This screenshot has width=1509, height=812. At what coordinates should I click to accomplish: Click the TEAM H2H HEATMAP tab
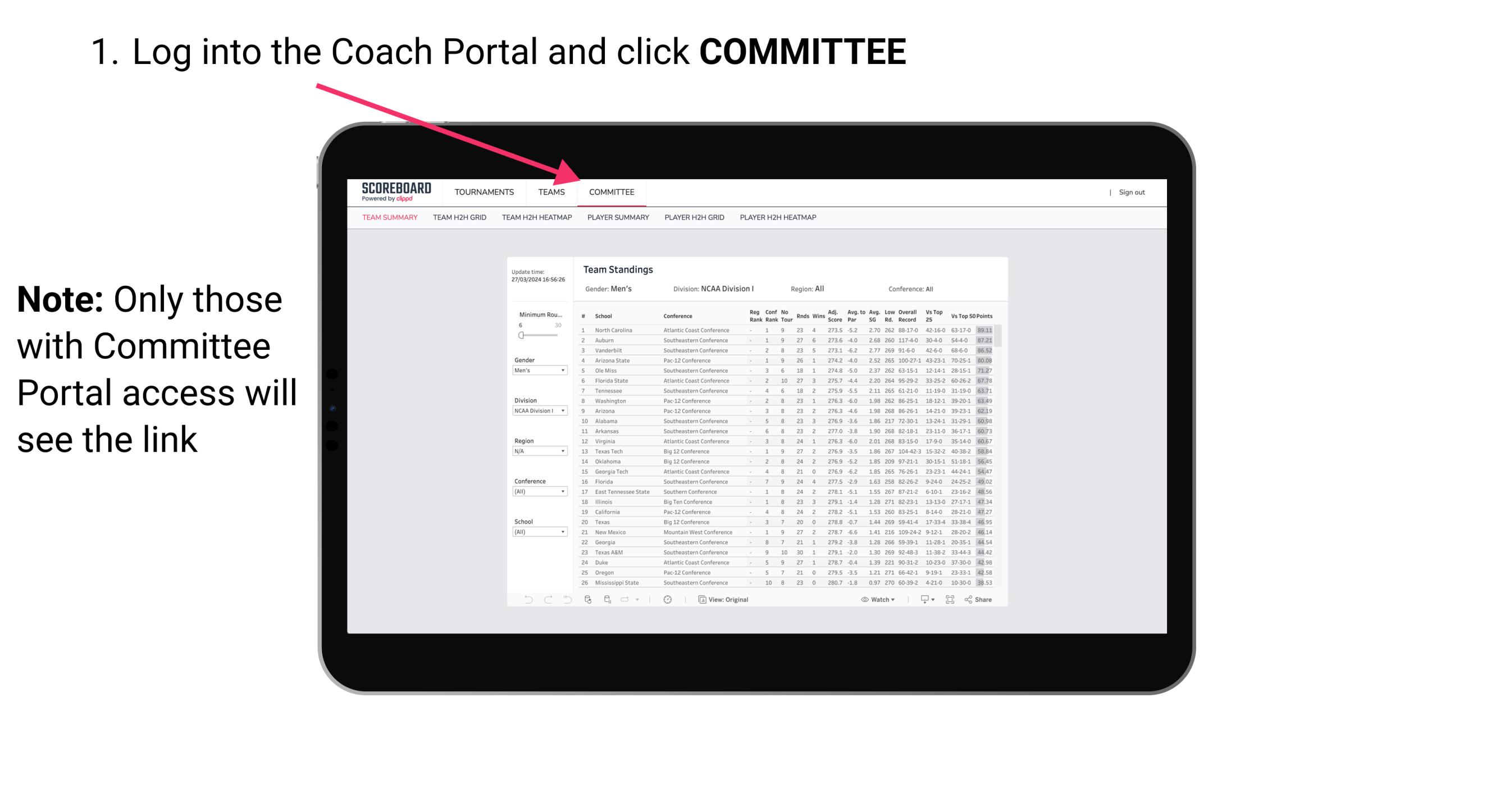point(538,220)
